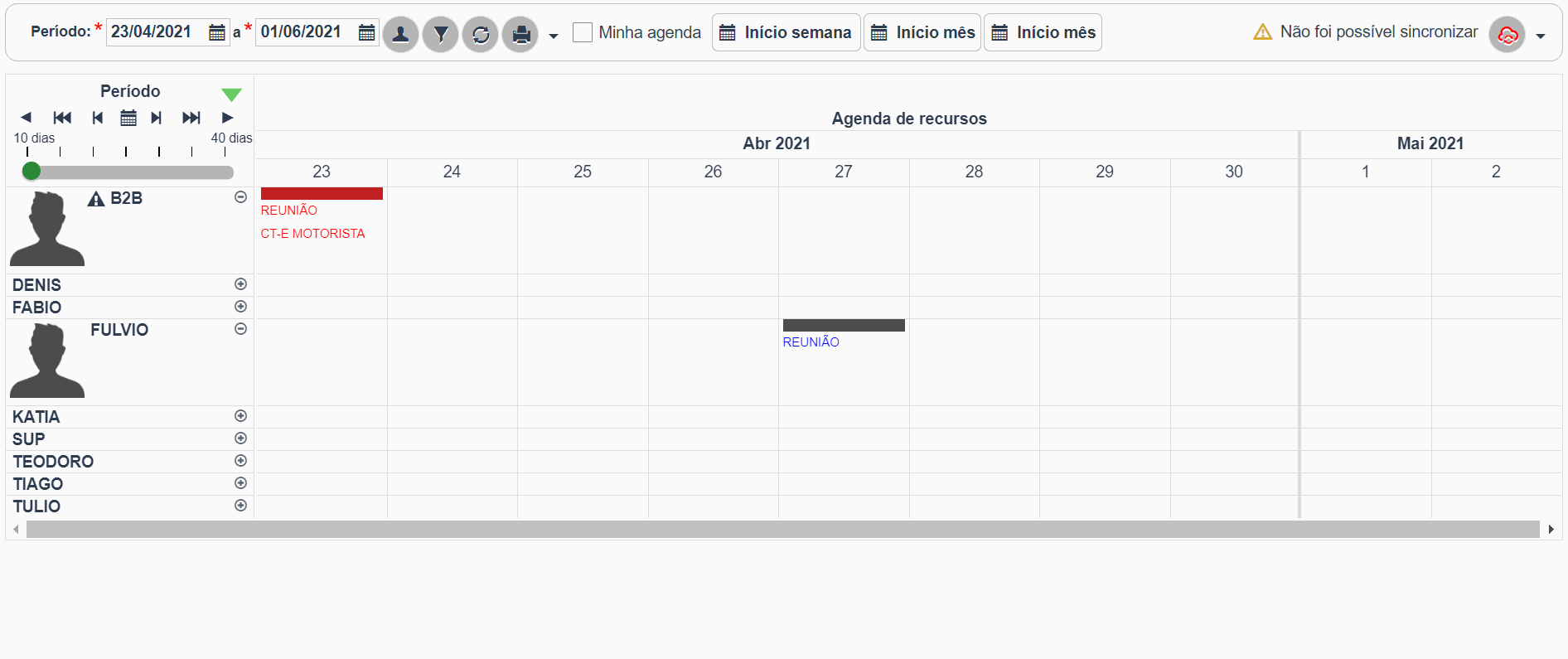Click the Mai 2021 month header
The width and height of the screenshot is (1568, 659).
pyautogui.click(x=1430, y=143)
